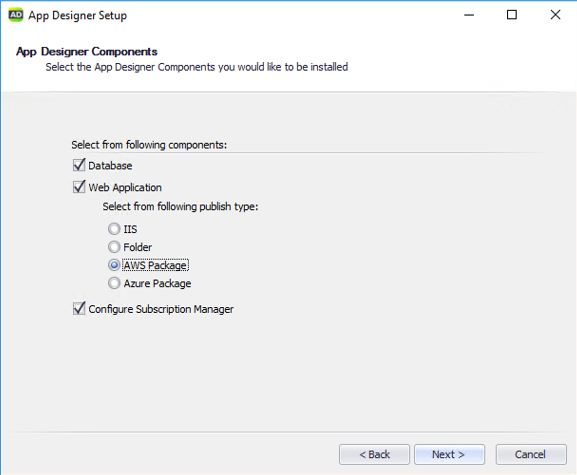Return to previous page with Back

click(374, 454)
